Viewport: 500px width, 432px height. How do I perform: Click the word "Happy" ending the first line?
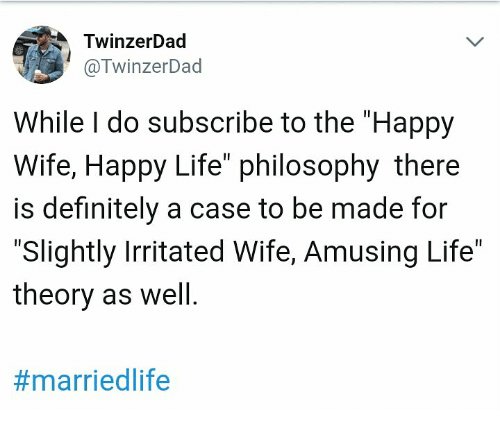(413, 125)
